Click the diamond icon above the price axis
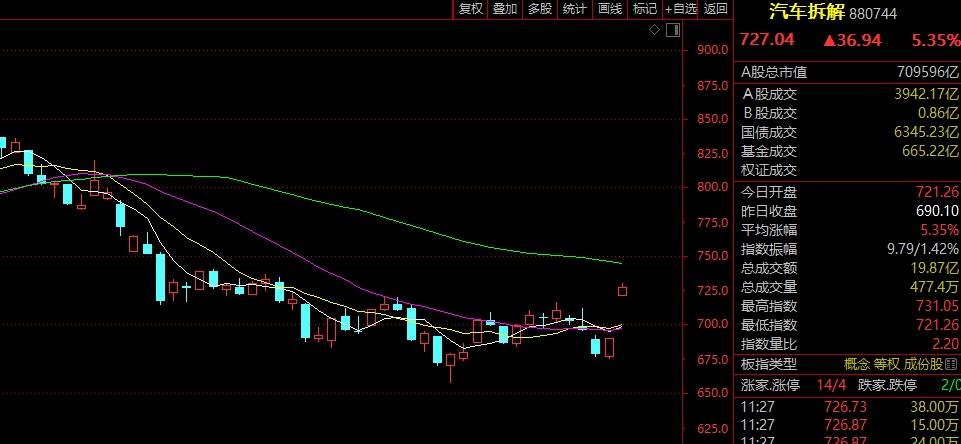 point(654,30)
